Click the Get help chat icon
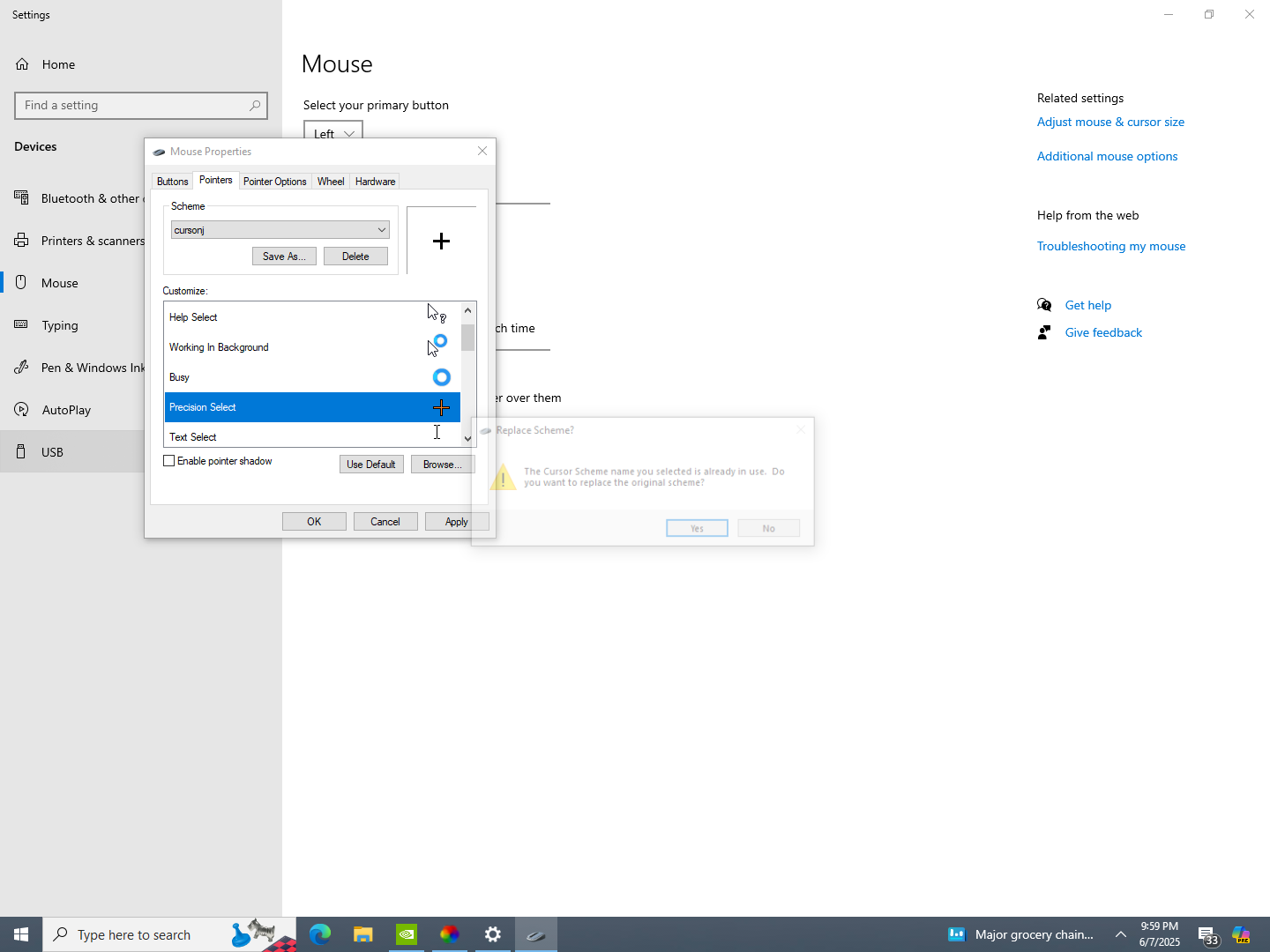This screenshot has width=1270, height=952. click(x=1044, y=305)
